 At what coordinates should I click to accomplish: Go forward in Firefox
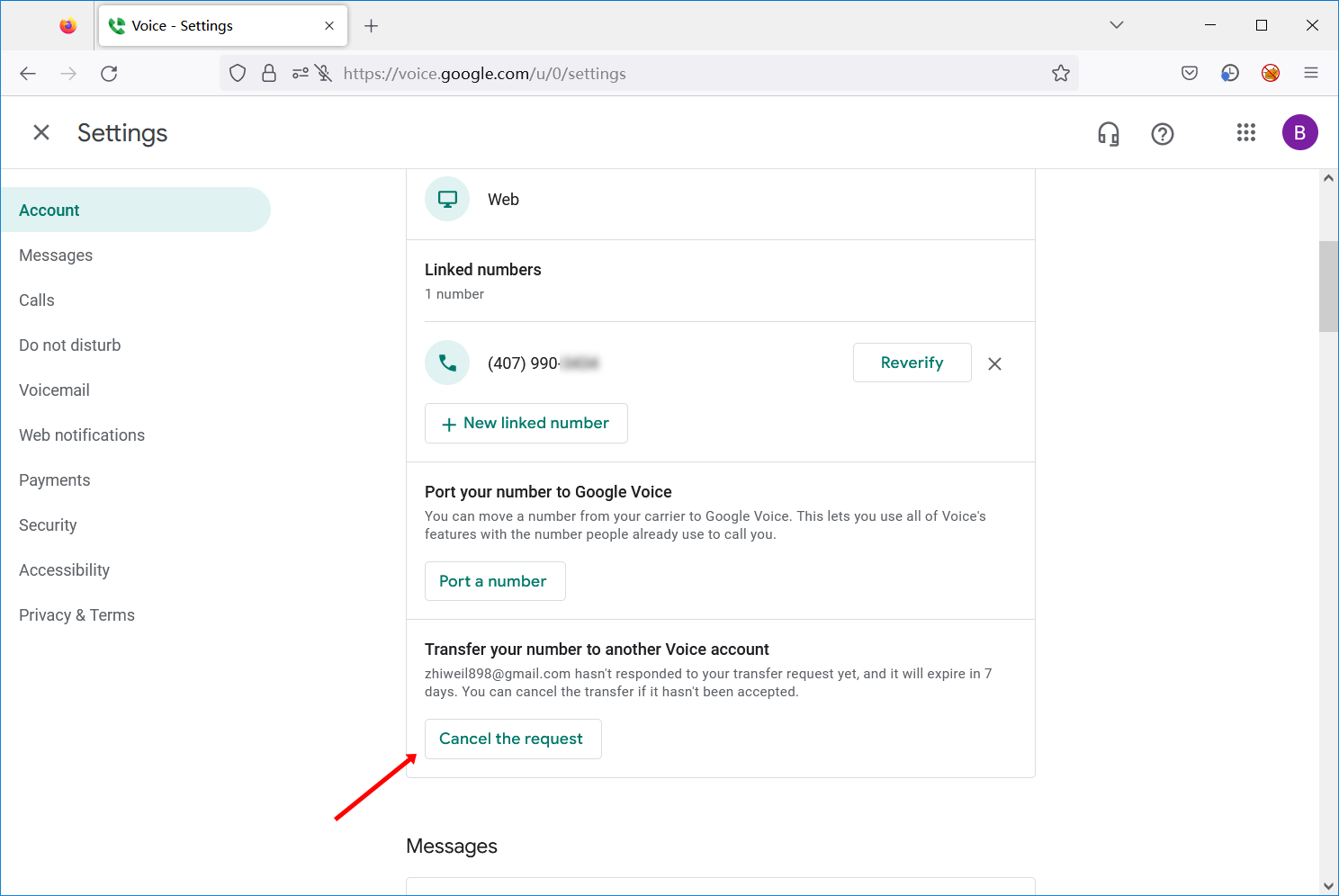[68, 74]
